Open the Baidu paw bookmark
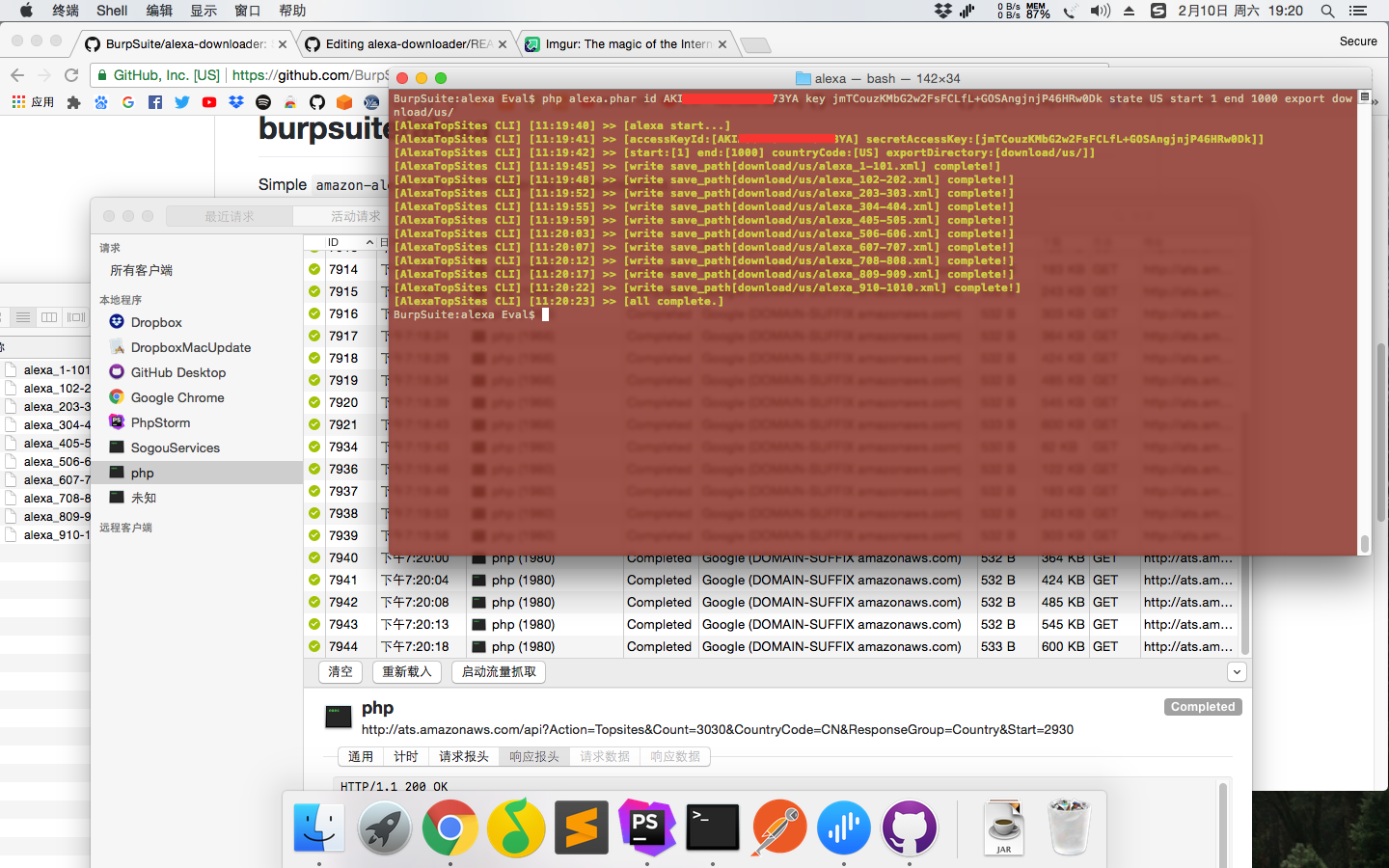The height and width of the screenshot is (868, 1389). [101, 102]
